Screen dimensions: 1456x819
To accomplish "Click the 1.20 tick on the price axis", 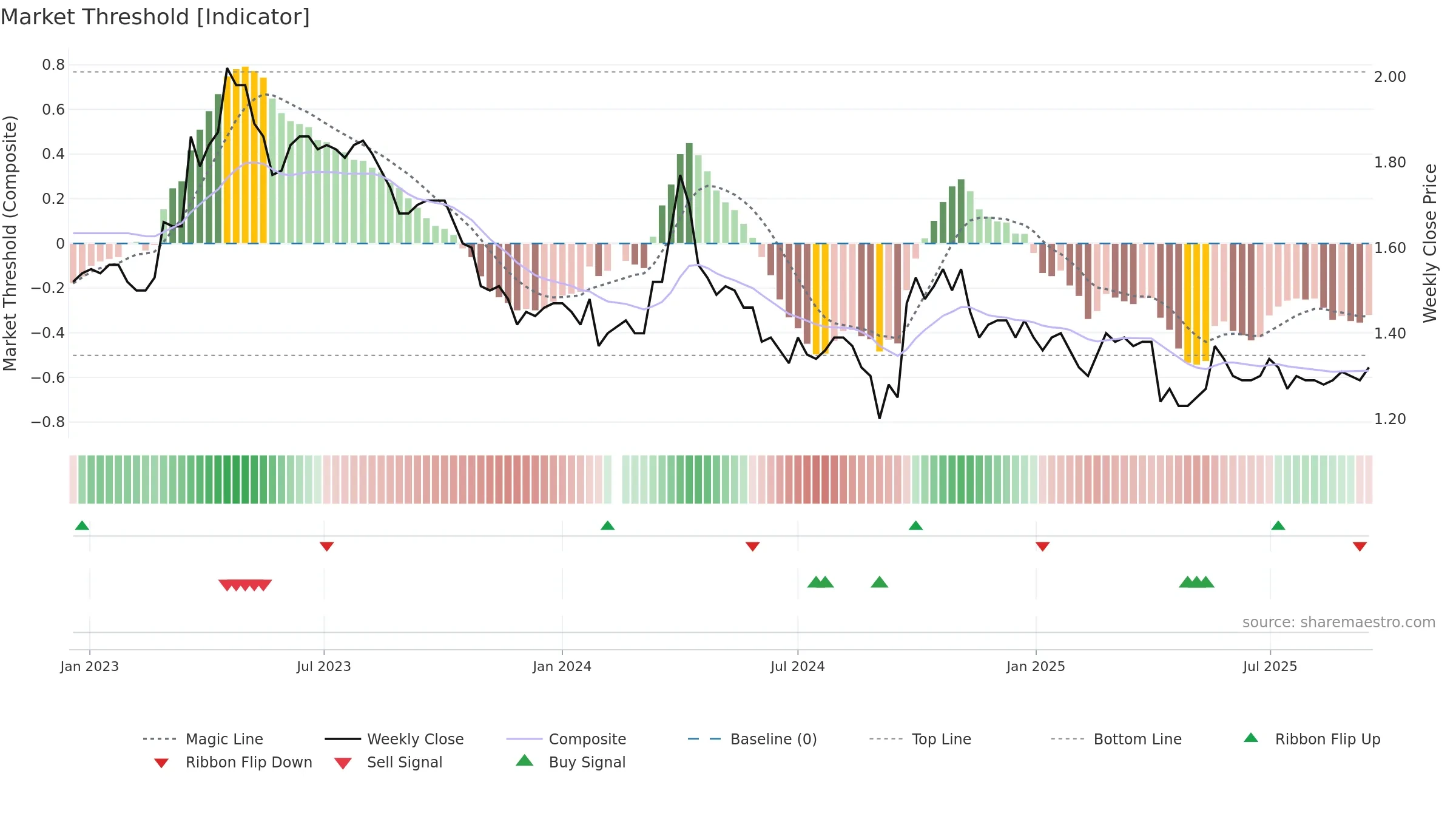I will tap(1390, 419).
